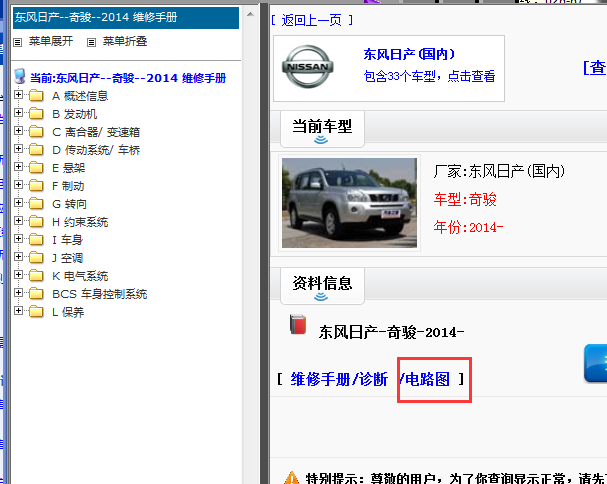Image resolution: width=607 pixels, height=484 pixels.
Task: Click the 菜单展开 list icon
Action: (x=18, y=42)
